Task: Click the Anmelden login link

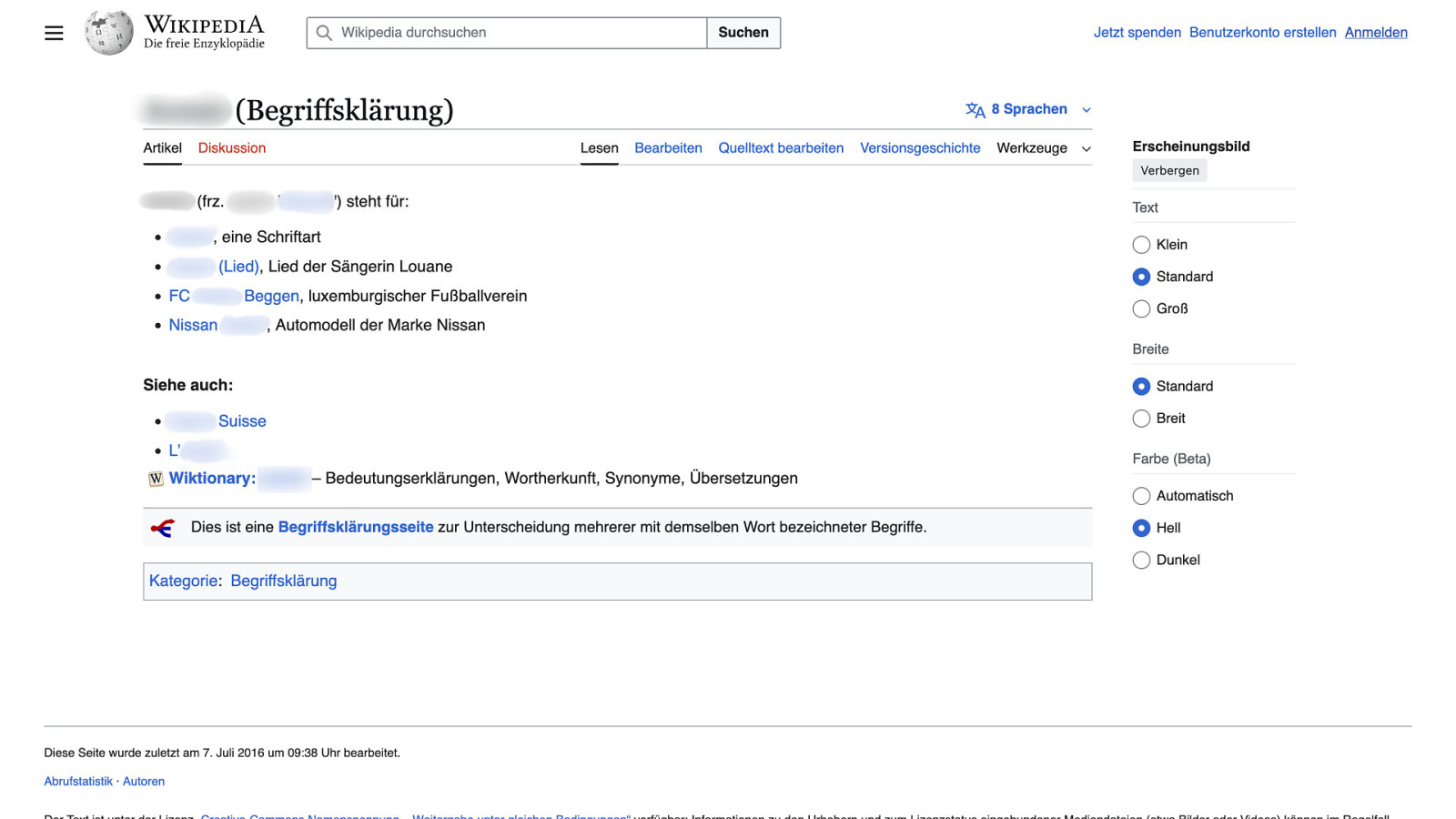Action: coord(1375,33)
